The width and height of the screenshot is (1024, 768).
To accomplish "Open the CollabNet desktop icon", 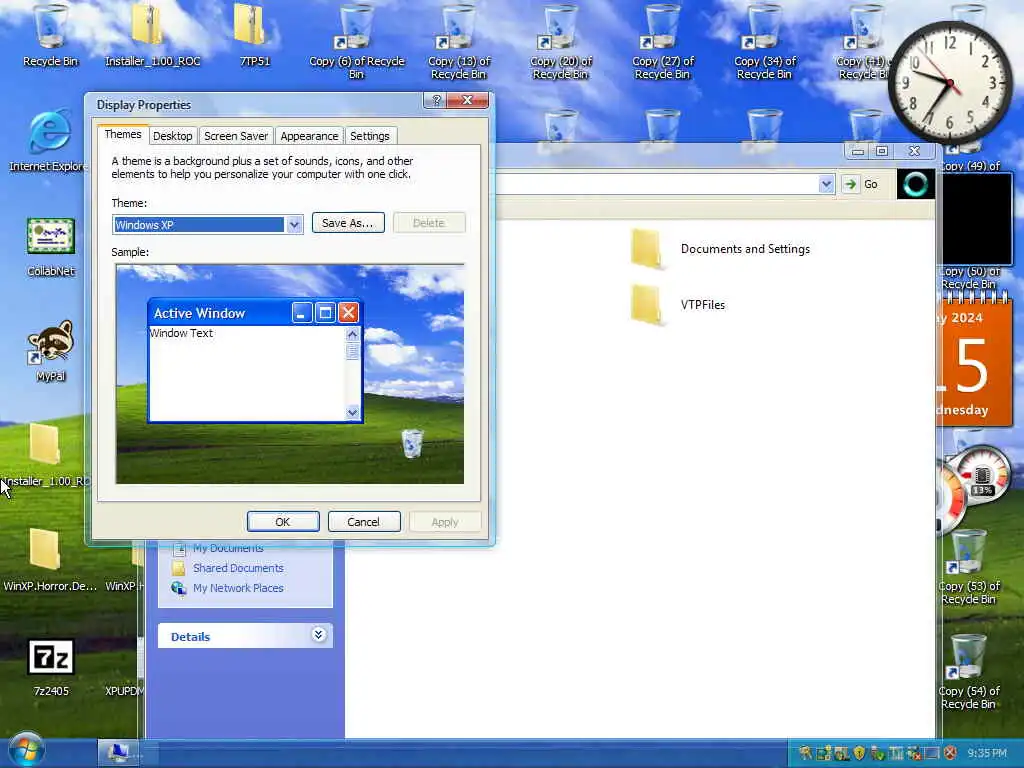I will pos(51,247).
